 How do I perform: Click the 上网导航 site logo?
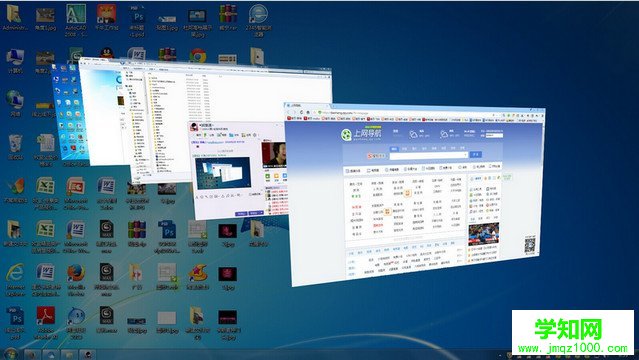(361, 134)
